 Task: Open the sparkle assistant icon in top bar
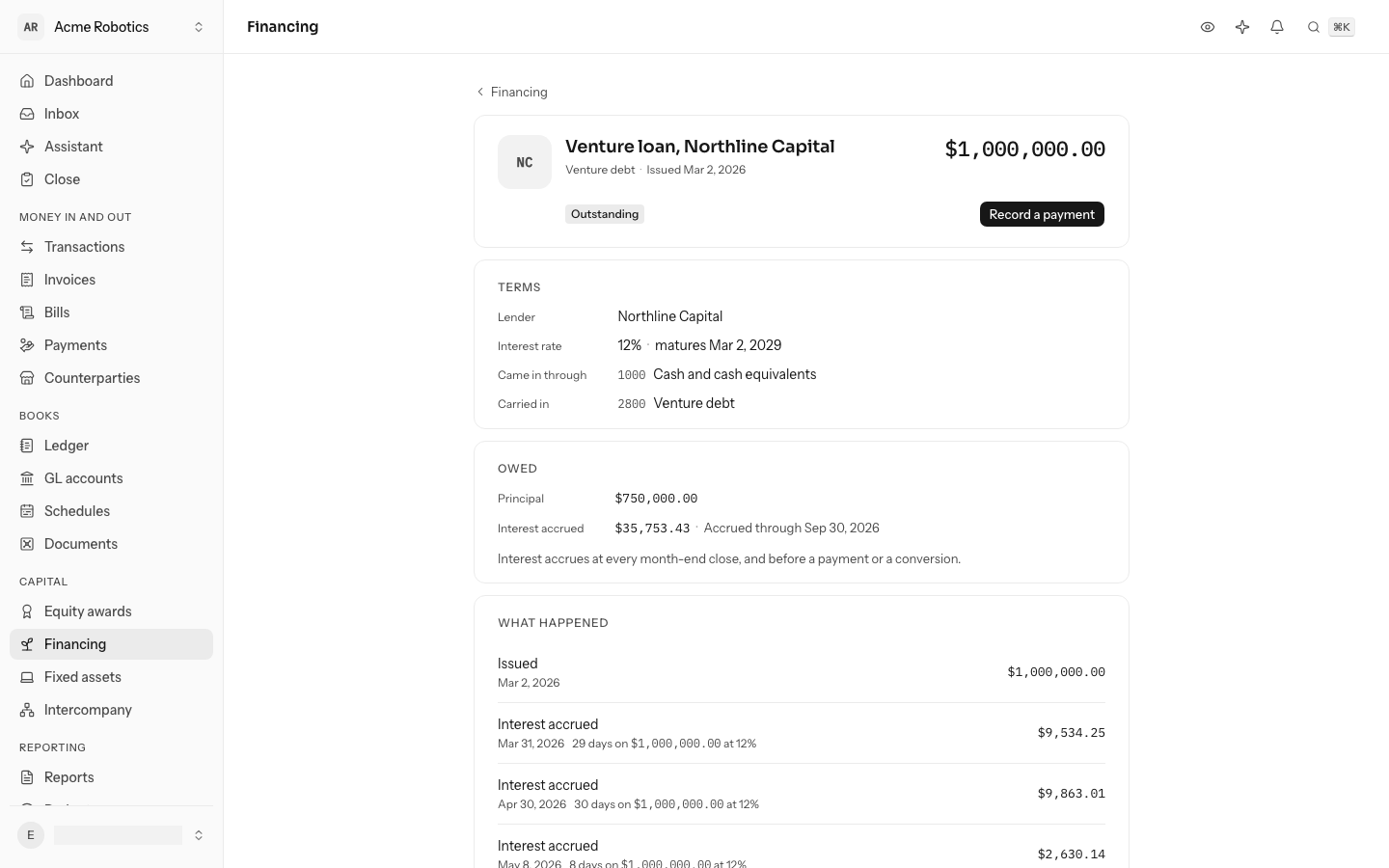click(1242, 27)
